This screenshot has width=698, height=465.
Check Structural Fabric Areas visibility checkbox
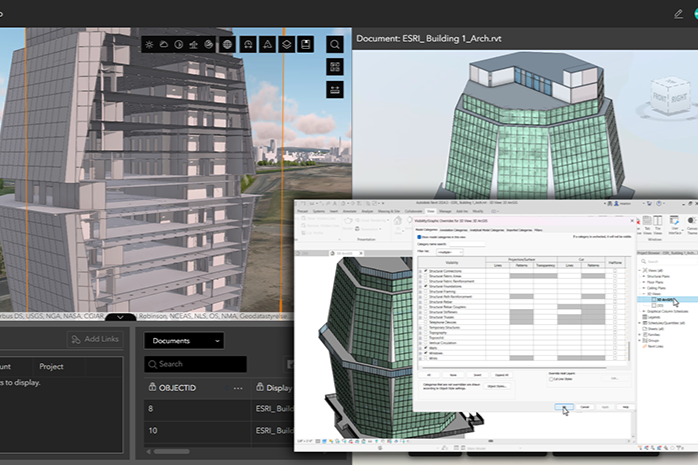tap(426, 276)
